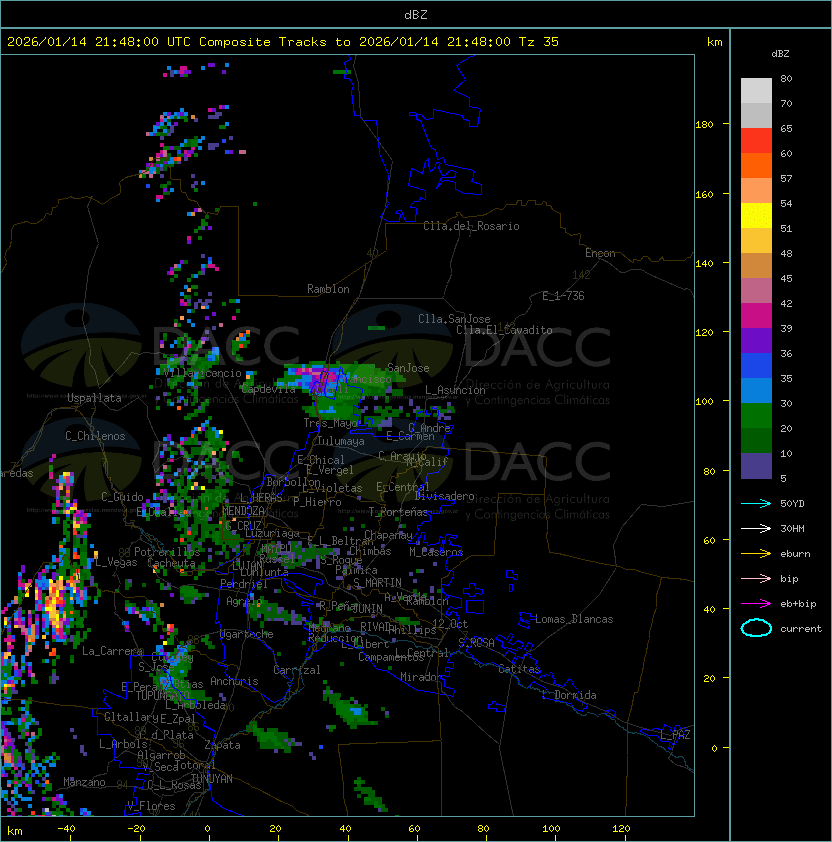This screenshot has height=842, width=832.
Task: Click the Carrizal map label
Action: (x=297, y=670)
